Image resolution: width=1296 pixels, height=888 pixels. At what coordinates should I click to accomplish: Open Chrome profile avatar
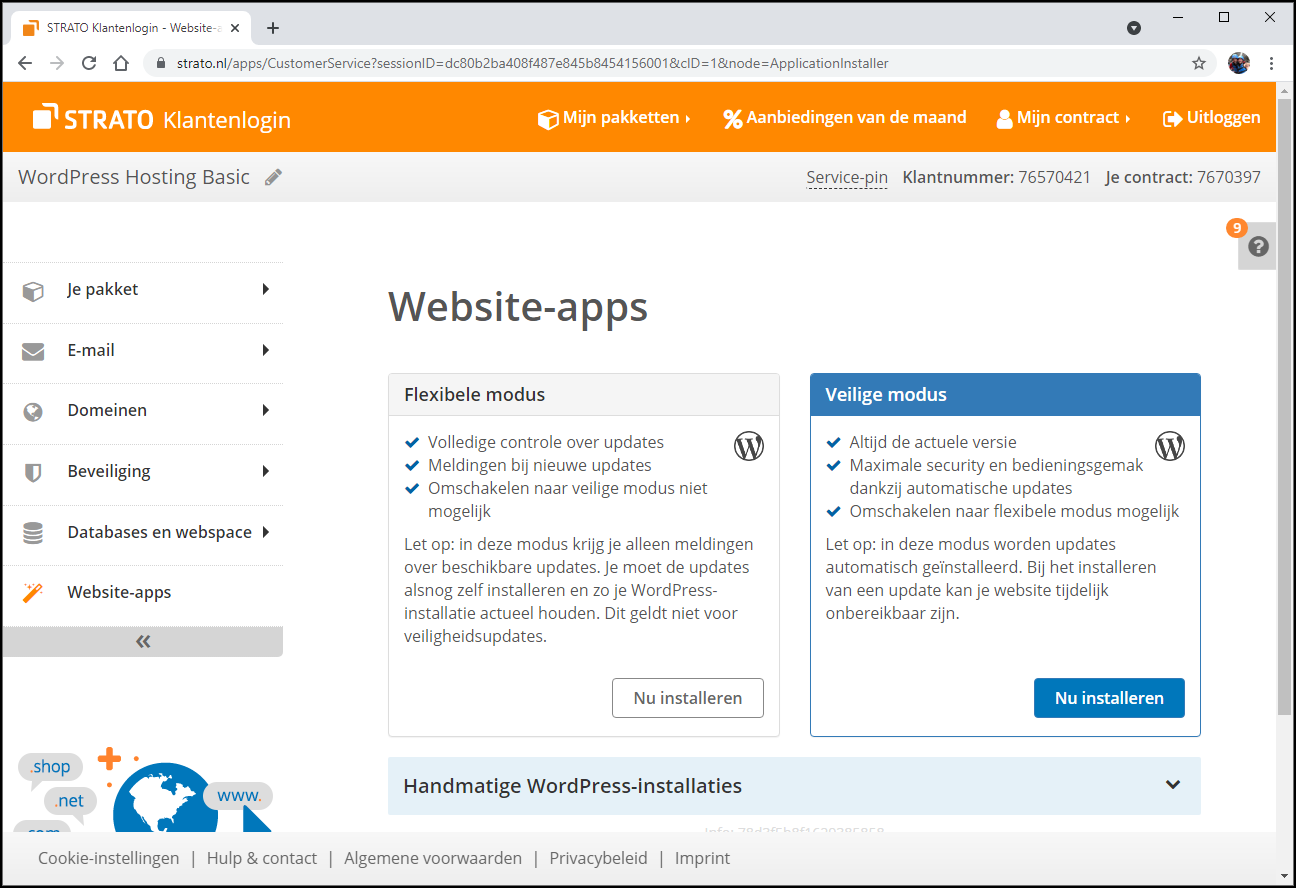click(1239, 63)
